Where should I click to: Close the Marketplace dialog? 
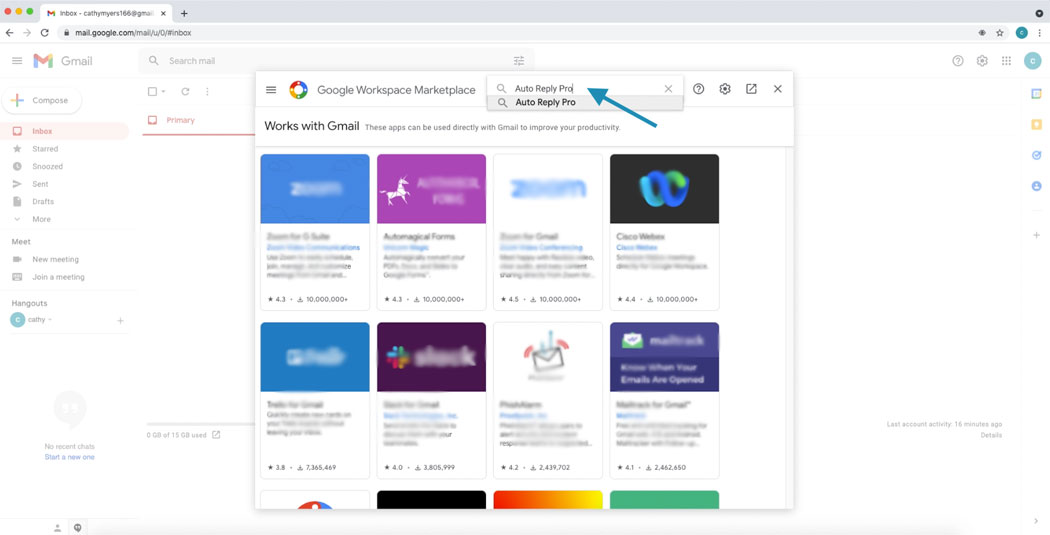tap(777, 89)
